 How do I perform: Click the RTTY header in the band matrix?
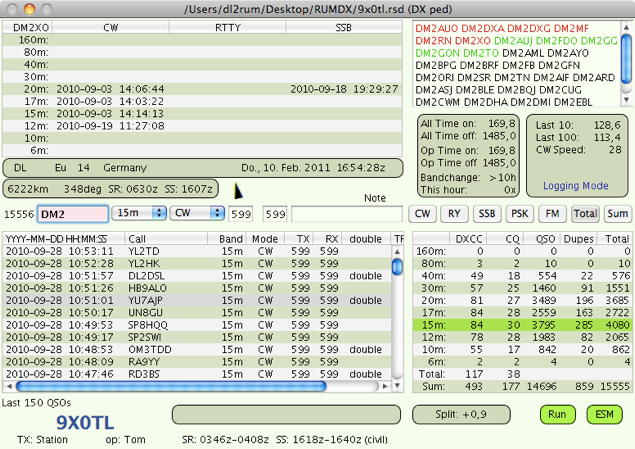coord(228,29)
